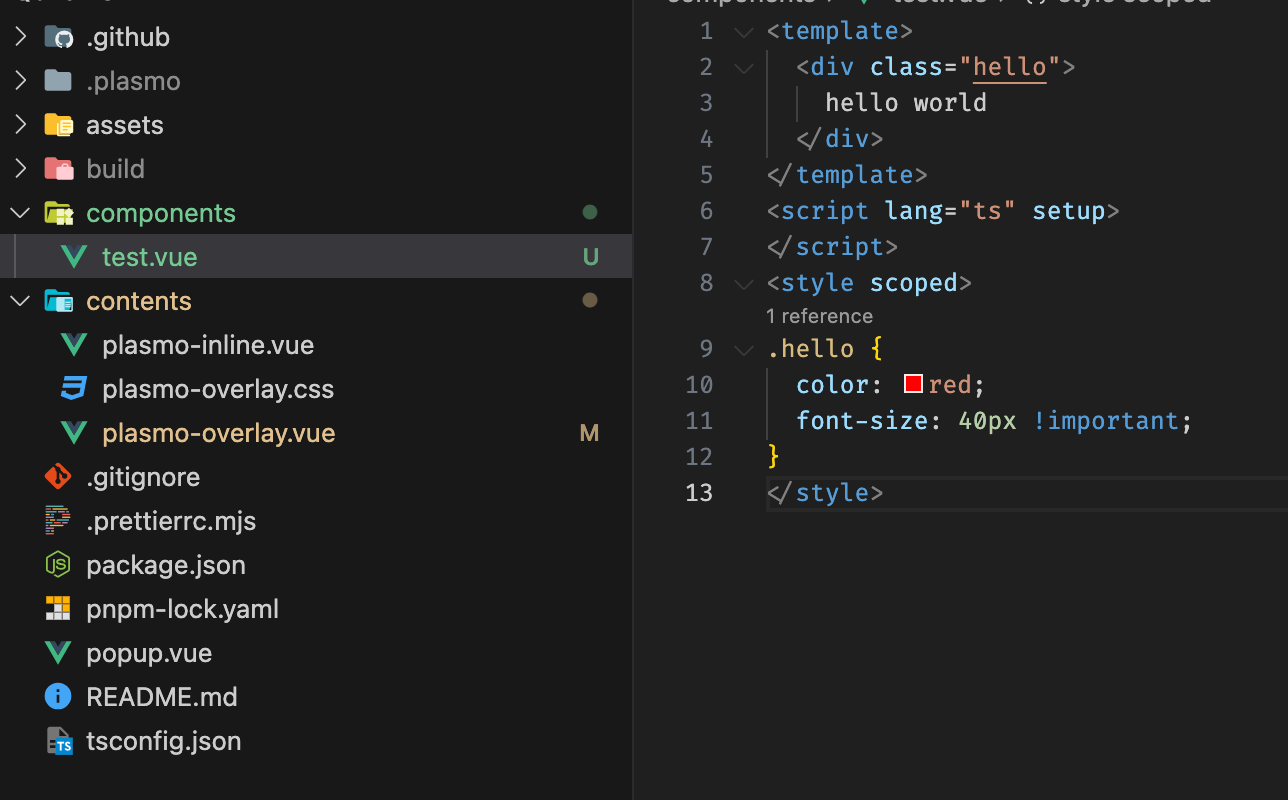Click the assets folder icon
The image size is (1288, 800).
click(59, 125)
